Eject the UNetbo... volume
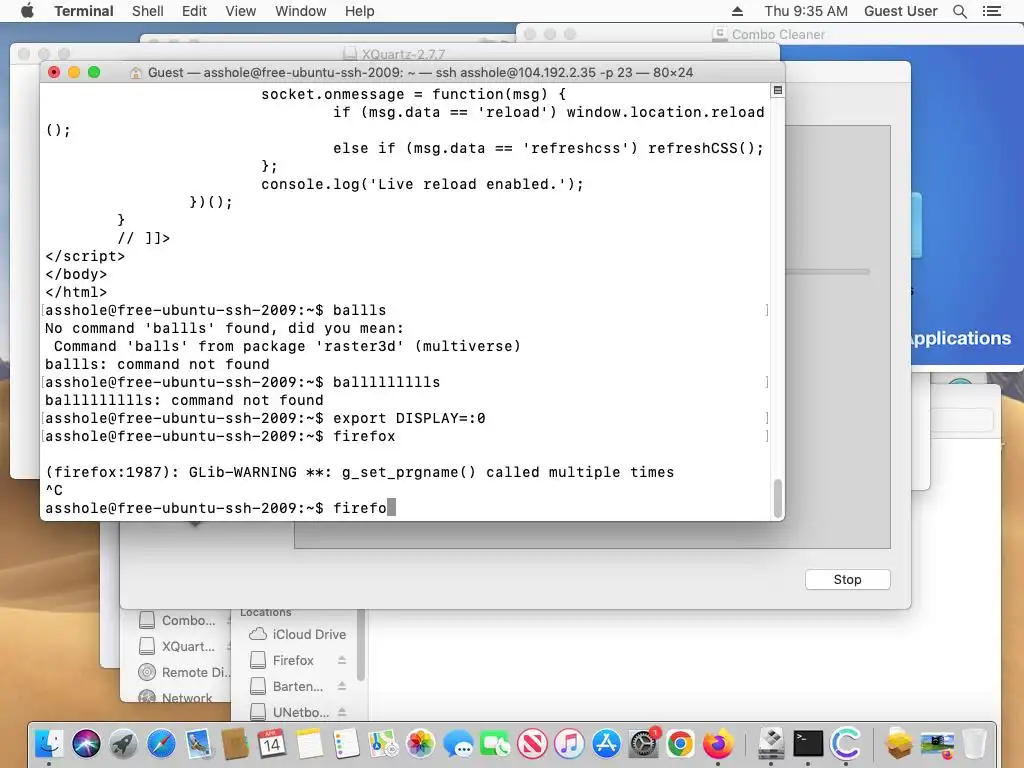The image size is (1024, 768). point(342,712)
